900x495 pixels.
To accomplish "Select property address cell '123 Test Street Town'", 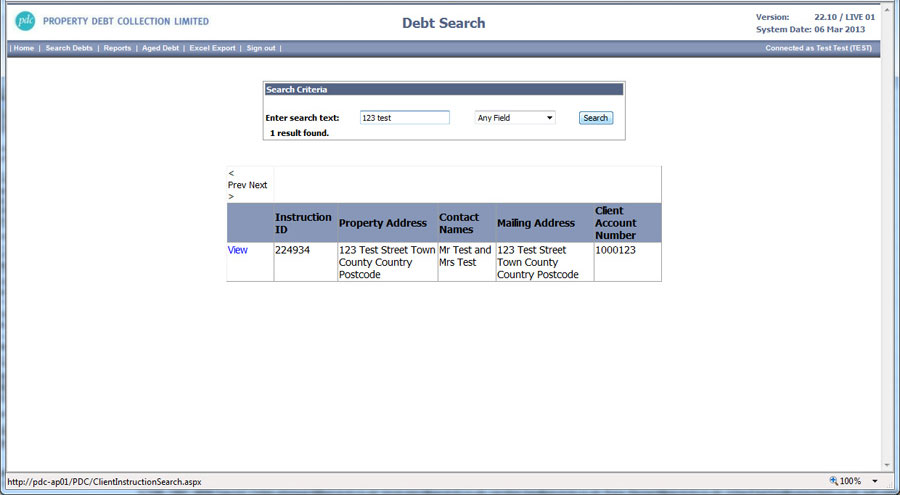I will coord(387,262).
